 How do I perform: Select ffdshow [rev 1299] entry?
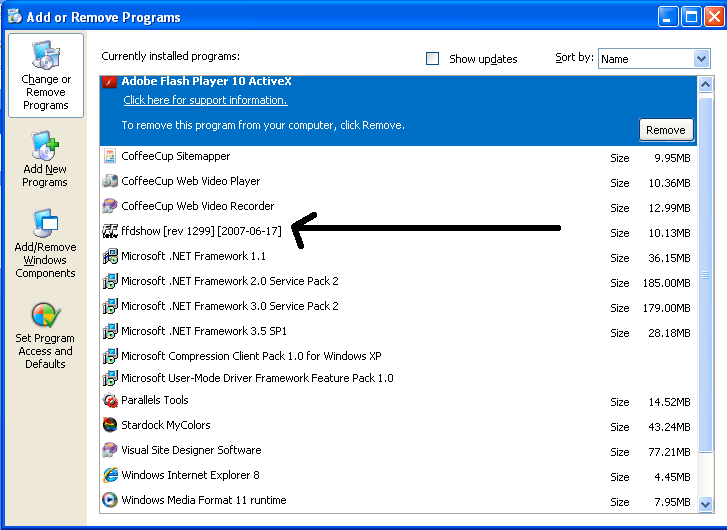coord(398,232)
